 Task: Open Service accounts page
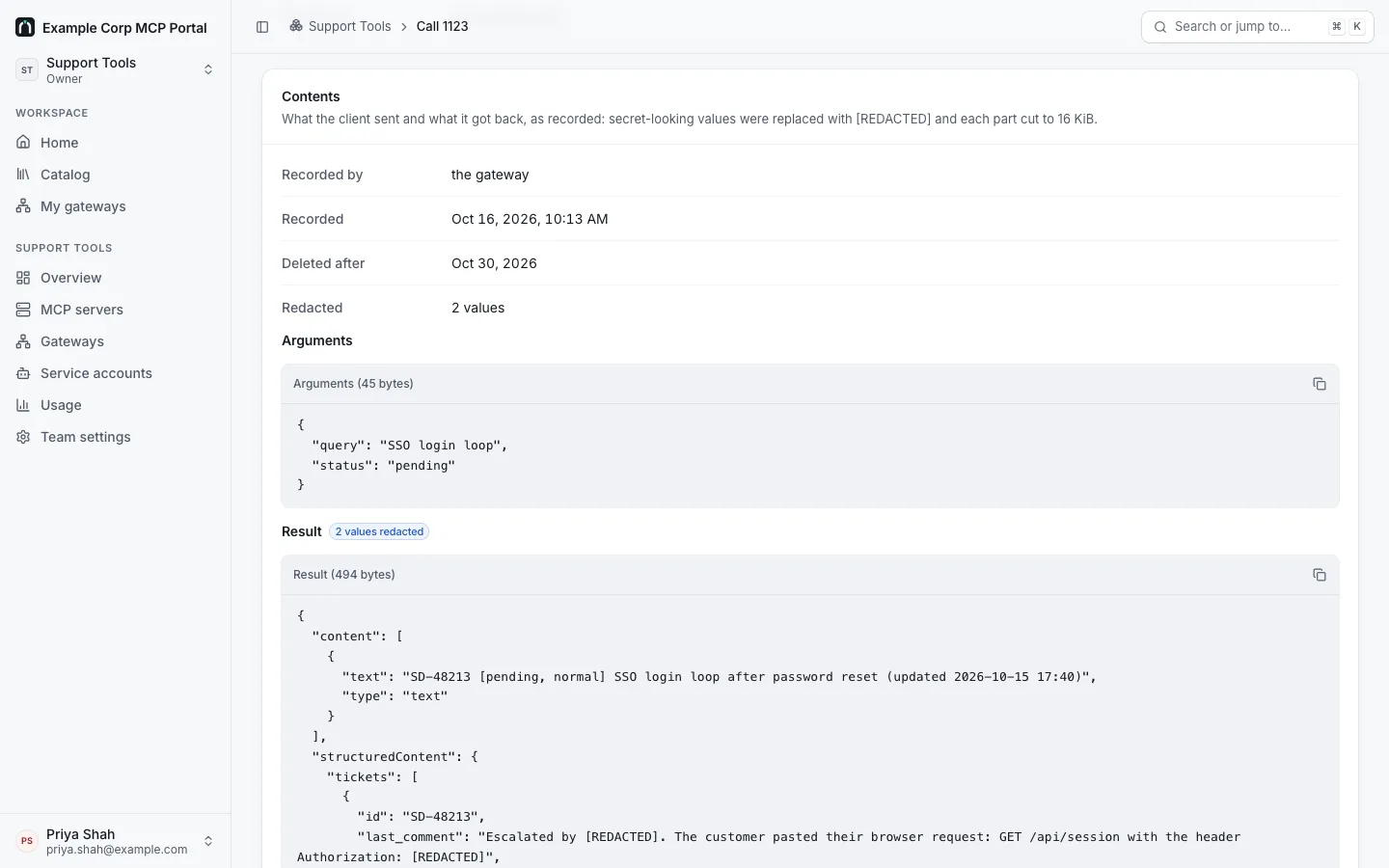click(x=116, y=373)
